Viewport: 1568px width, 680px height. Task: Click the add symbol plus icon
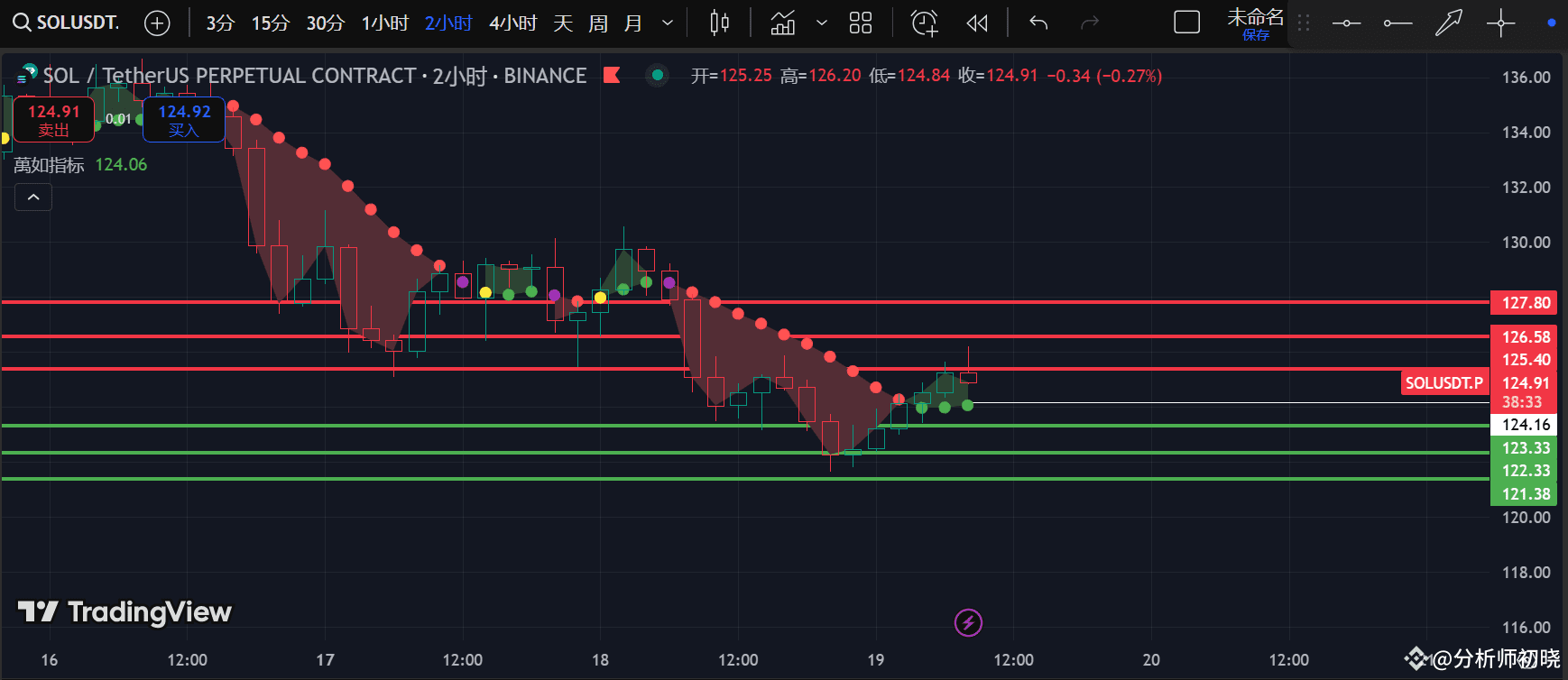[157, 23]
